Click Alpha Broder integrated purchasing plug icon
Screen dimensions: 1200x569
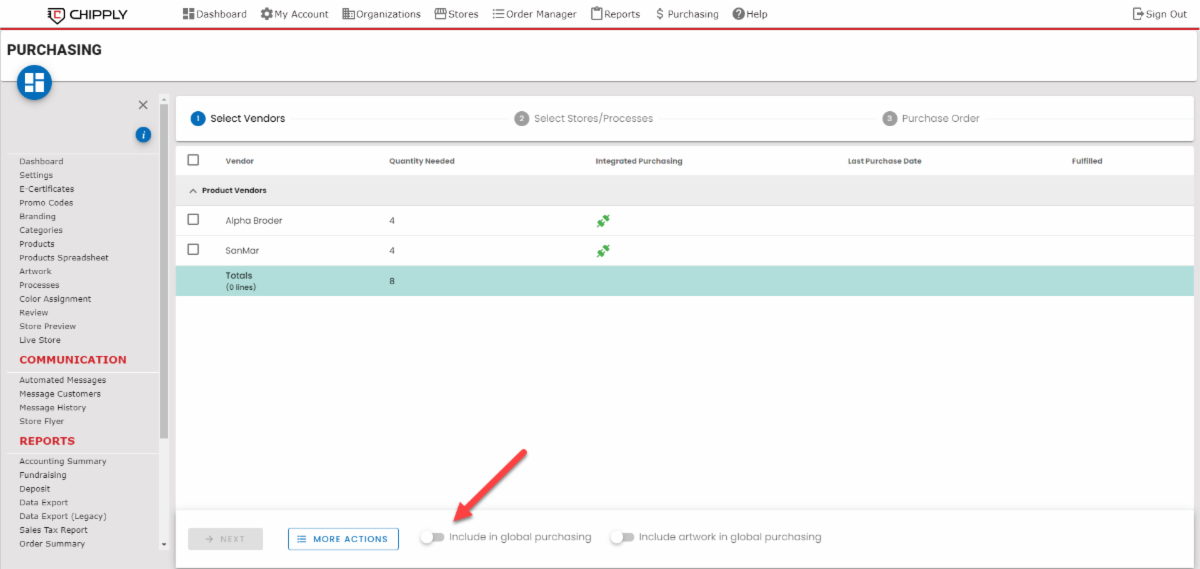(603, 221)
